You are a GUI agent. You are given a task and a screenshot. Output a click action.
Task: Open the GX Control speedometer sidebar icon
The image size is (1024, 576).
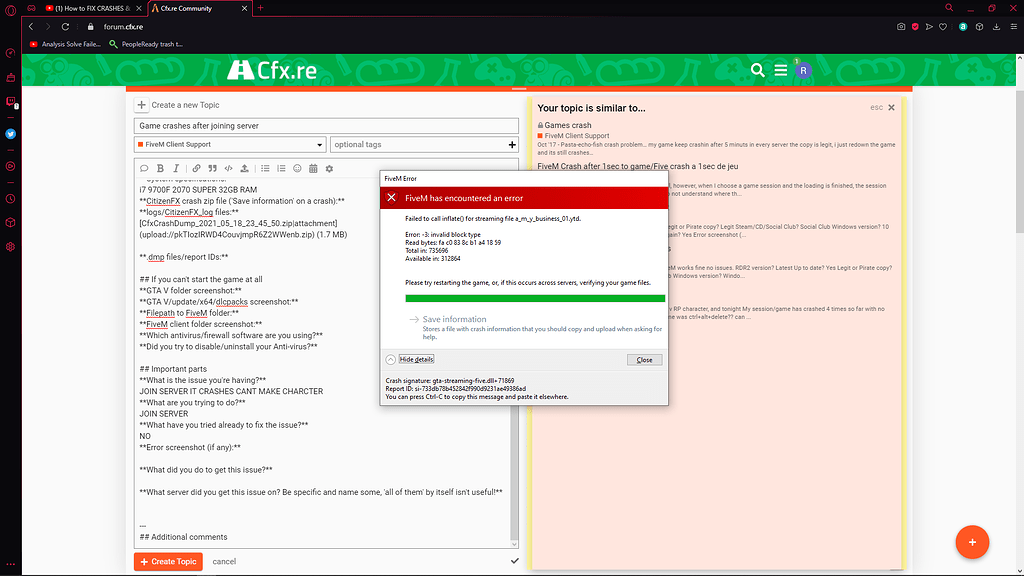[x=10, y=53]
